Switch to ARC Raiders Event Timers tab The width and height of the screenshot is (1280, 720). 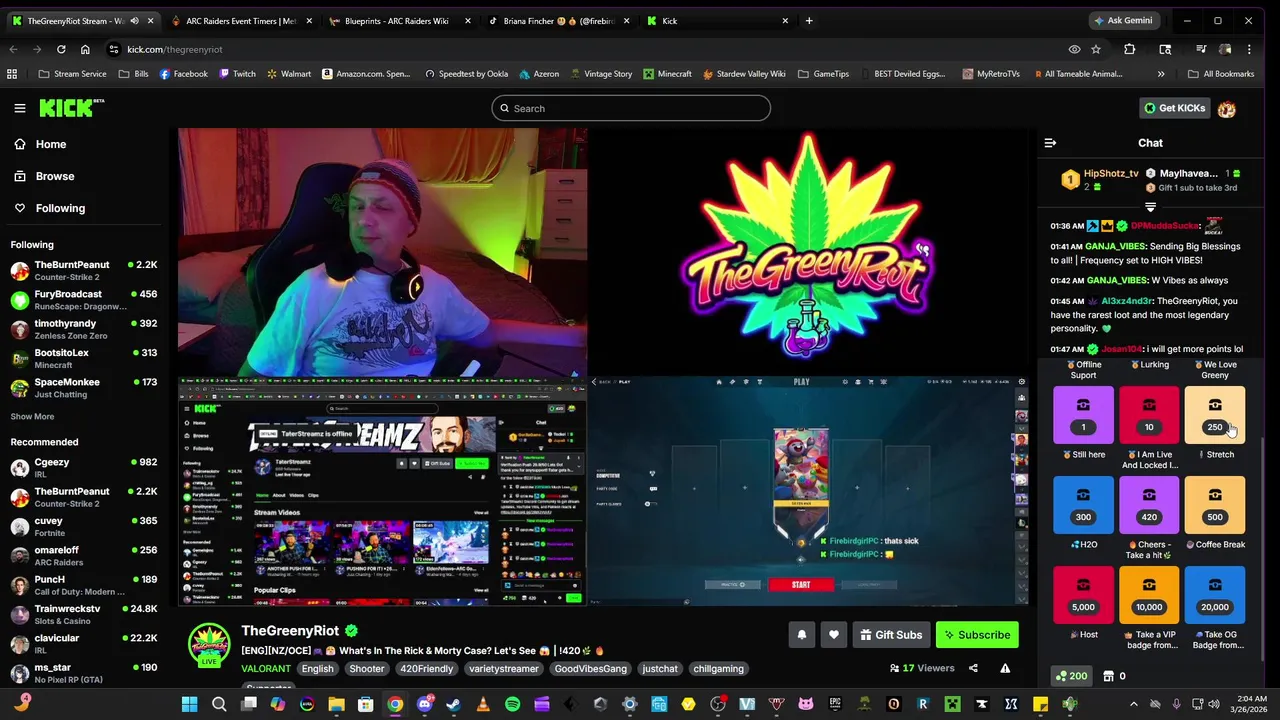click(240, 20)
